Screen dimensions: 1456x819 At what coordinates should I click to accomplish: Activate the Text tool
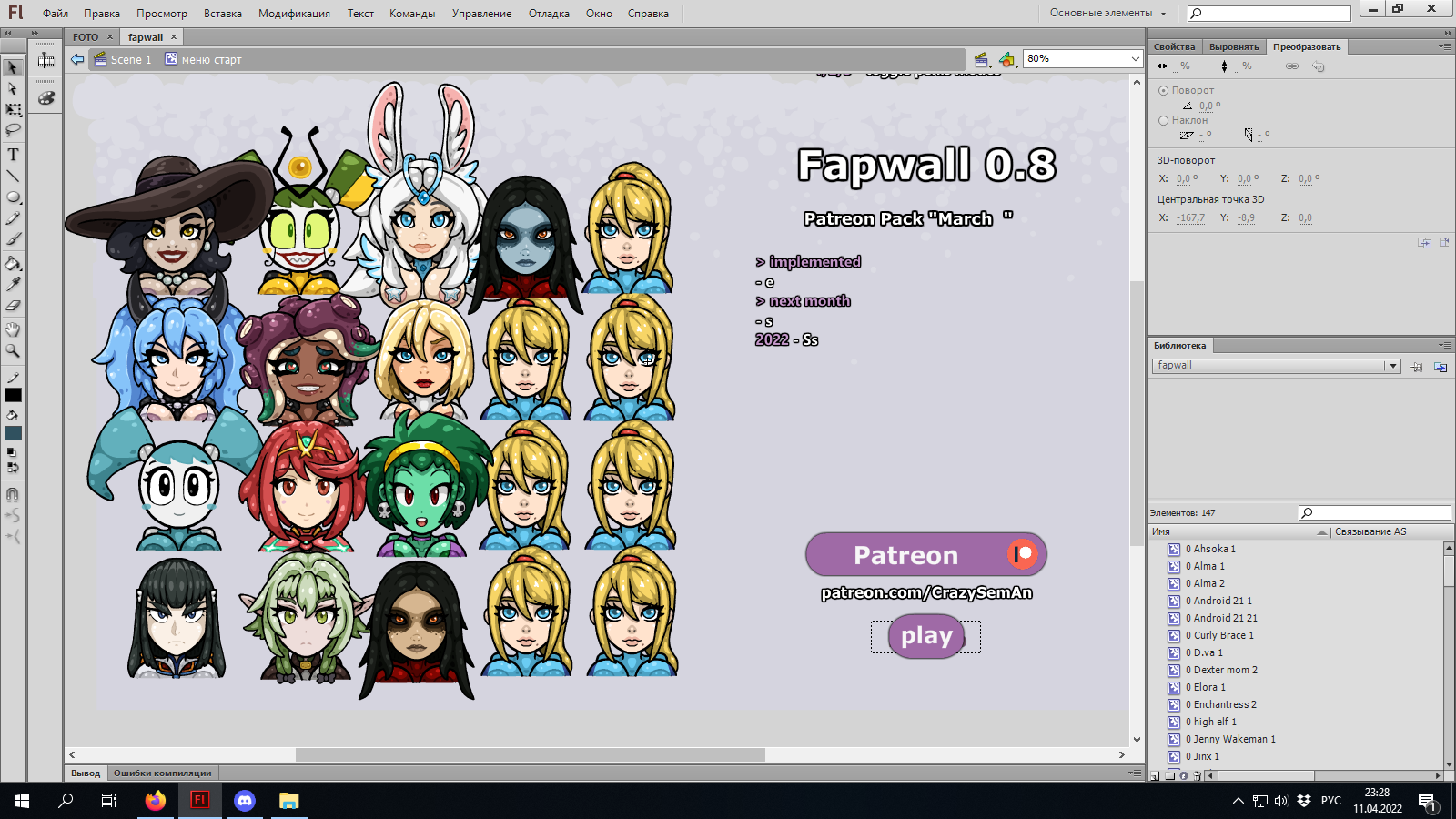point(13,155)
